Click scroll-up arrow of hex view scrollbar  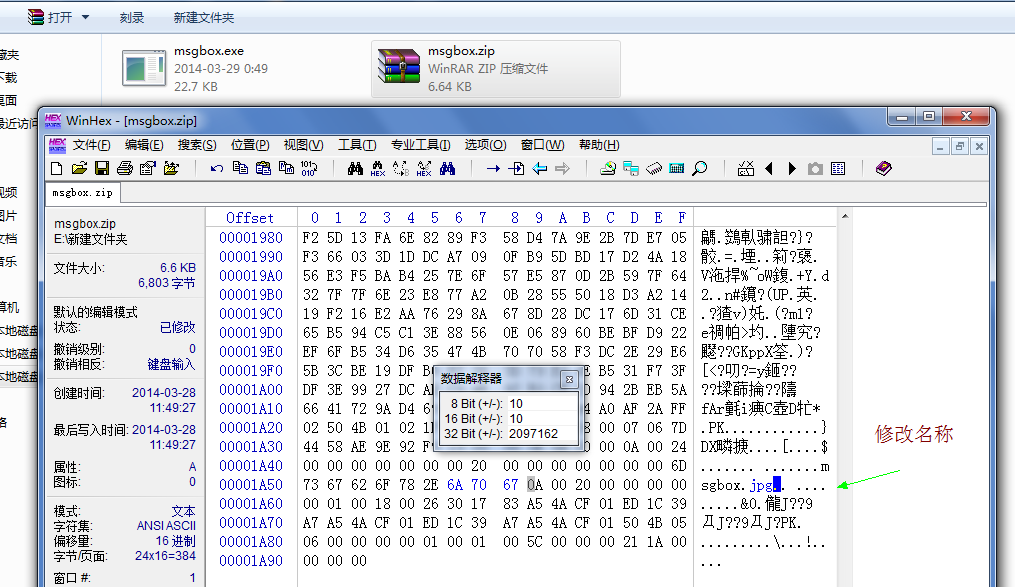(845, 216)
